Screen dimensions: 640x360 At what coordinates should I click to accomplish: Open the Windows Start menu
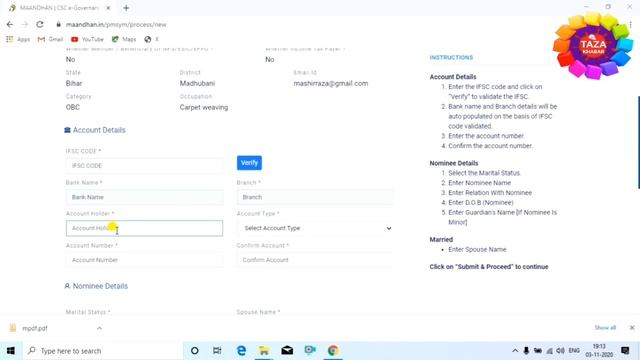pyautogui.click(x=11, y=351)
